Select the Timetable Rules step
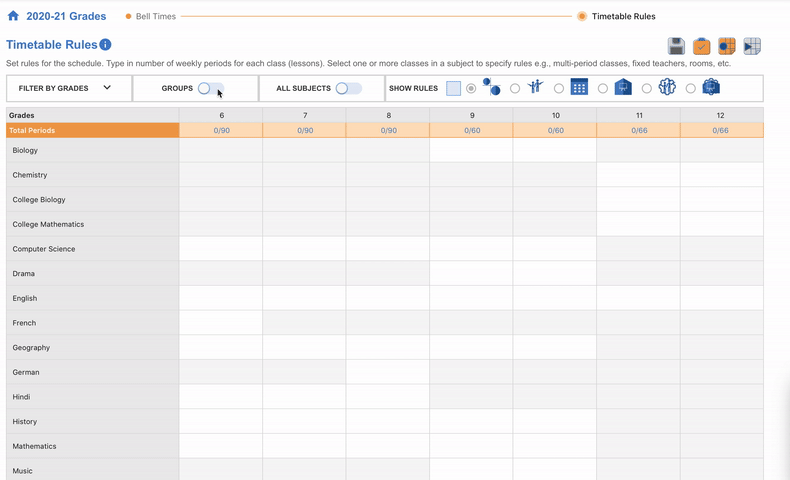790x480 pixels. coord(623,16)
